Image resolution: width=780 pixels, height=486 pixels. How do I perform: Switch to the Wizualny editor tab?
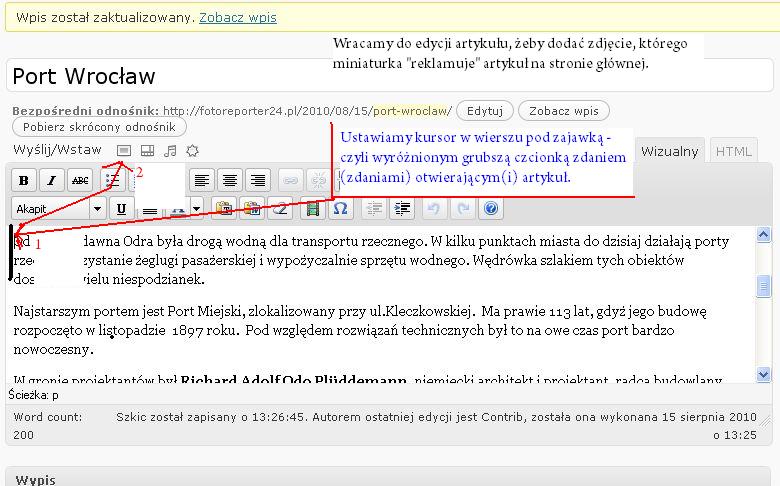pos(669,151)
